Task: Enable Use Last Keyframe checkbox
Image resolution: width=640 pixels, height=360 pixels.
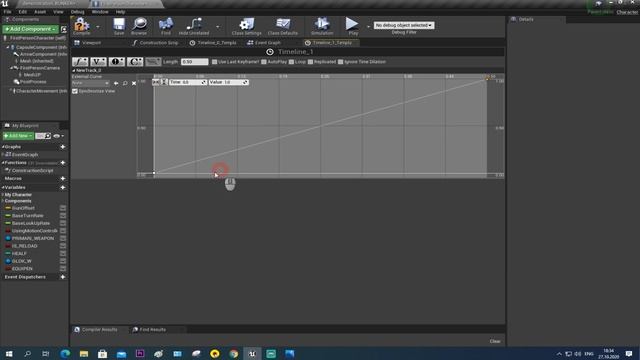Action: pos(214,62)
